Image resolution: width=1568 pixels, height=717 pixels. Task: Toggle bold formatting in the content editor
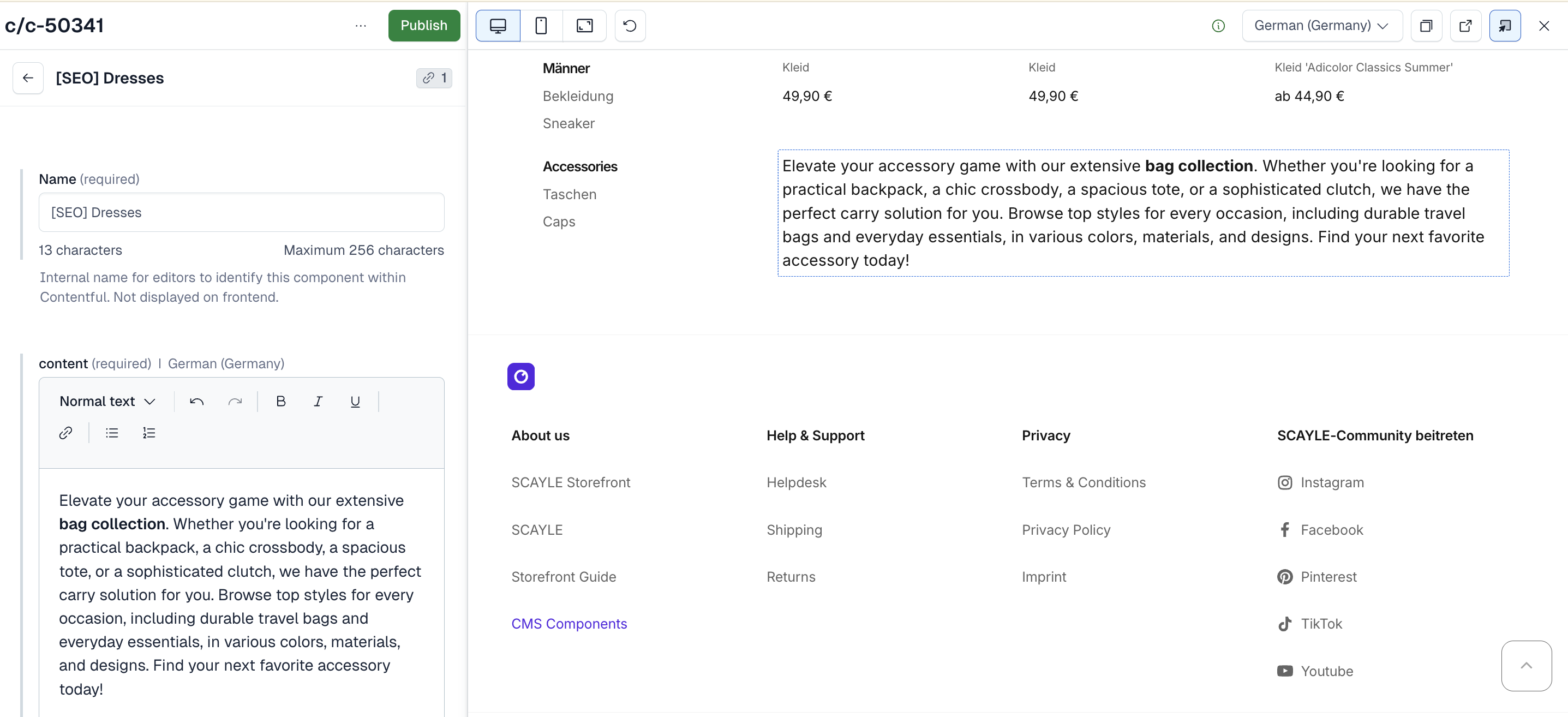[280, 401]
